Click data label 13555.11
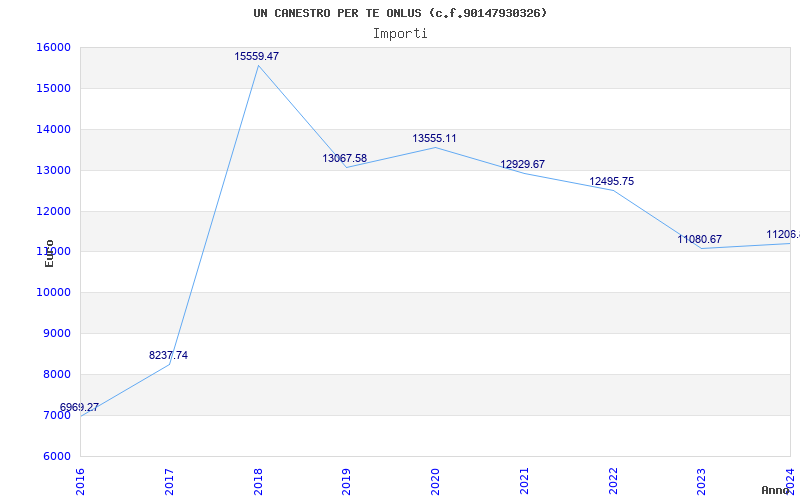This screenshot has height=500, width=800. (434, 139)
